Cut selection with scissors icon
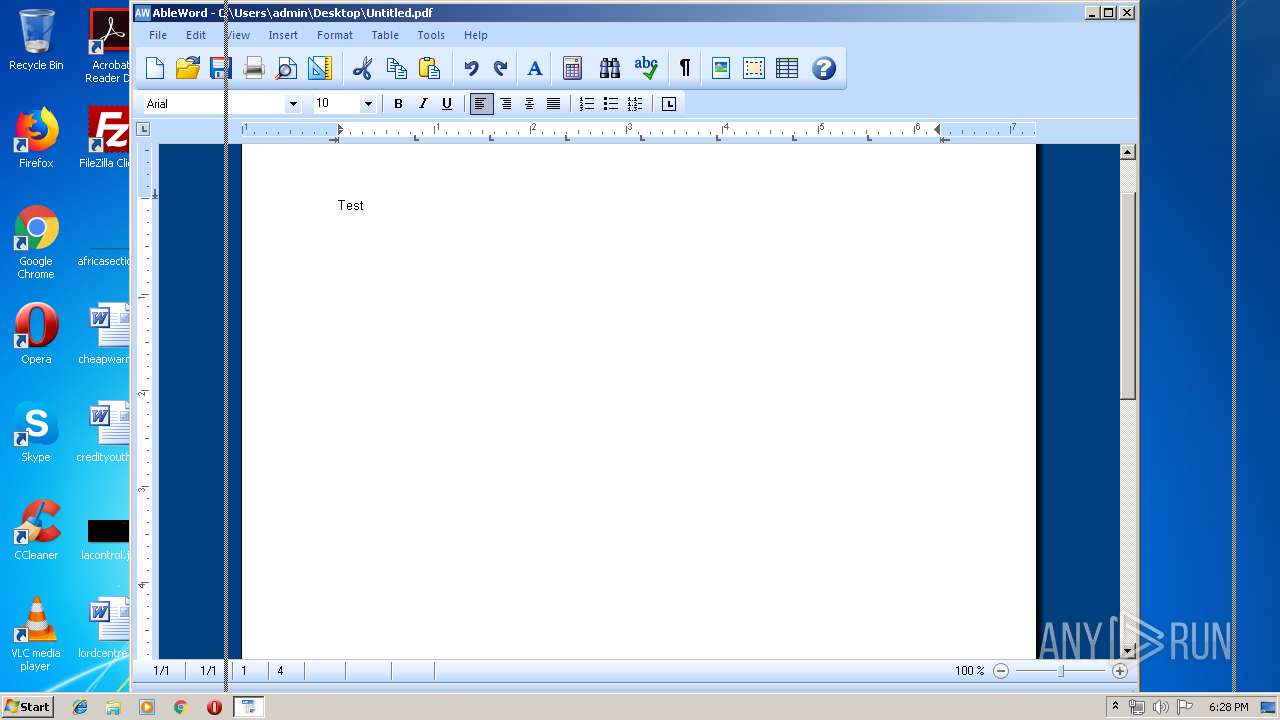This screenshot has width=1280, height=720. 362,68
